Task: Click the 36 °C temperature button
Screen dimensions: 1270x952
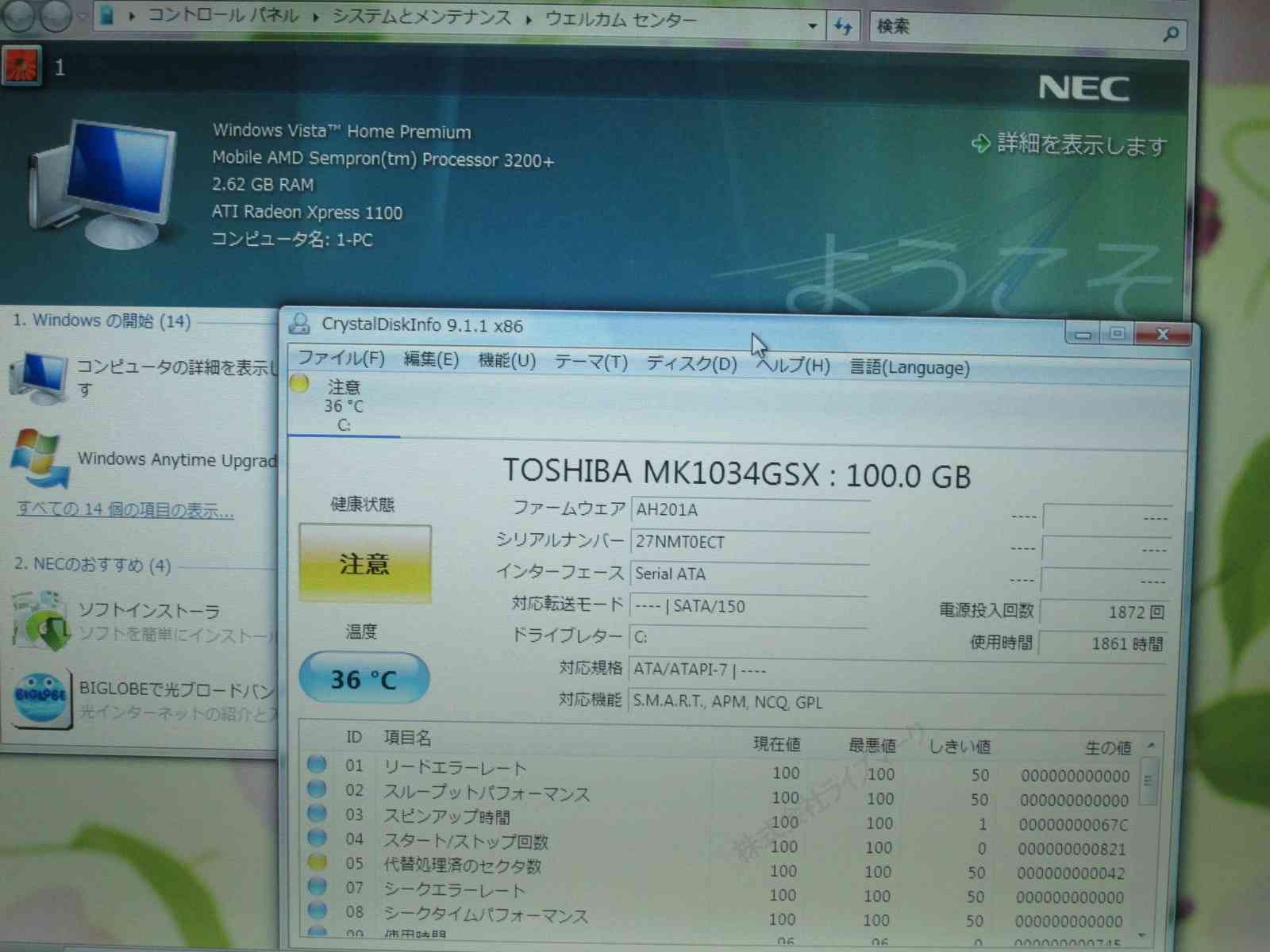Action: [364, 679]
